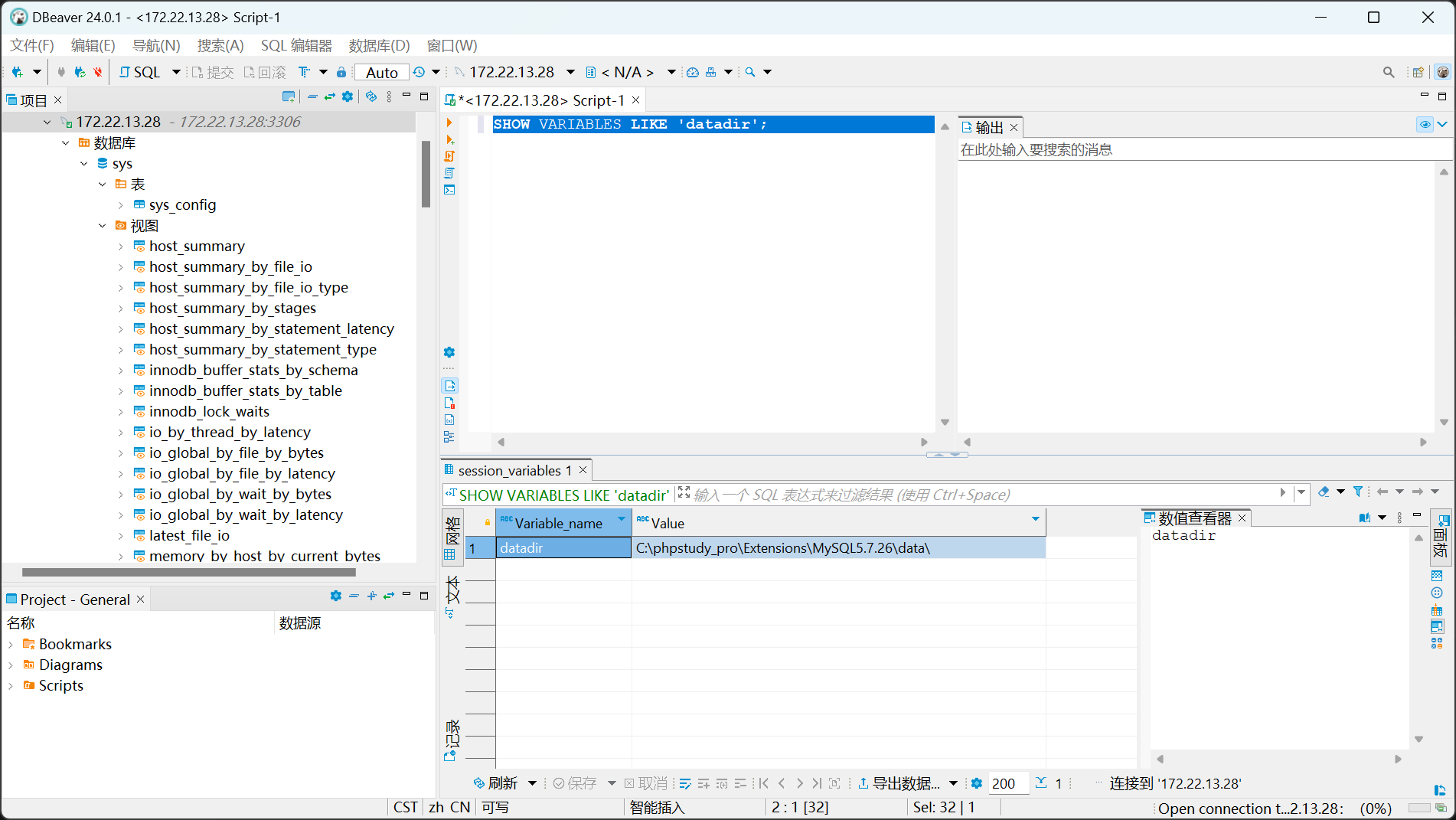Toggle the record mode button 记录
Image resolution: width=1456 pixels, height=820 pixels.
pos(452,739)
